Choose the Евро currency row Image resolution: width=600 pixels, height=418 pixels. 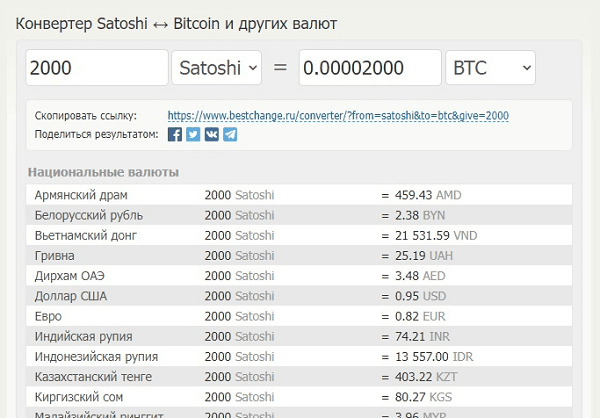299,316
